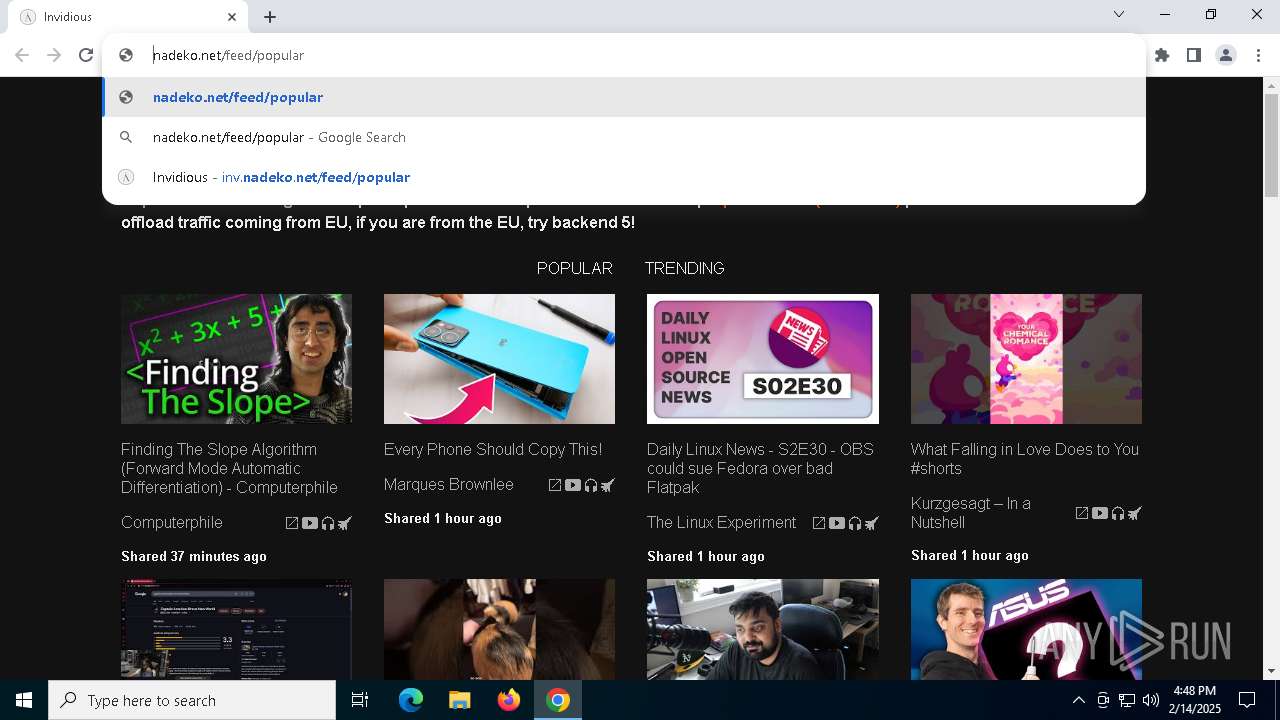1280x720 pixels.
Task: Click the external-link icon beside Kurzgesagt channel
Action: point(1082,513)
